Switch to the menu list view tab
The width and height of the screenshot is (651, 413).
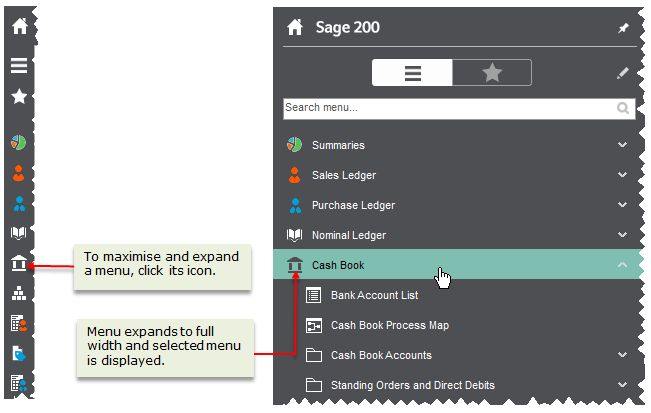click(412, 73)
